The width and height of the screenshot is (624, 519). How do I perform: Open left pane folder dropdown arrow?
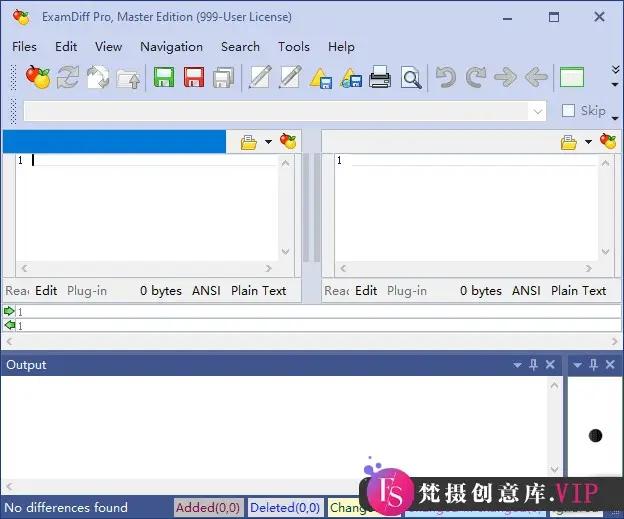[269, 142]
